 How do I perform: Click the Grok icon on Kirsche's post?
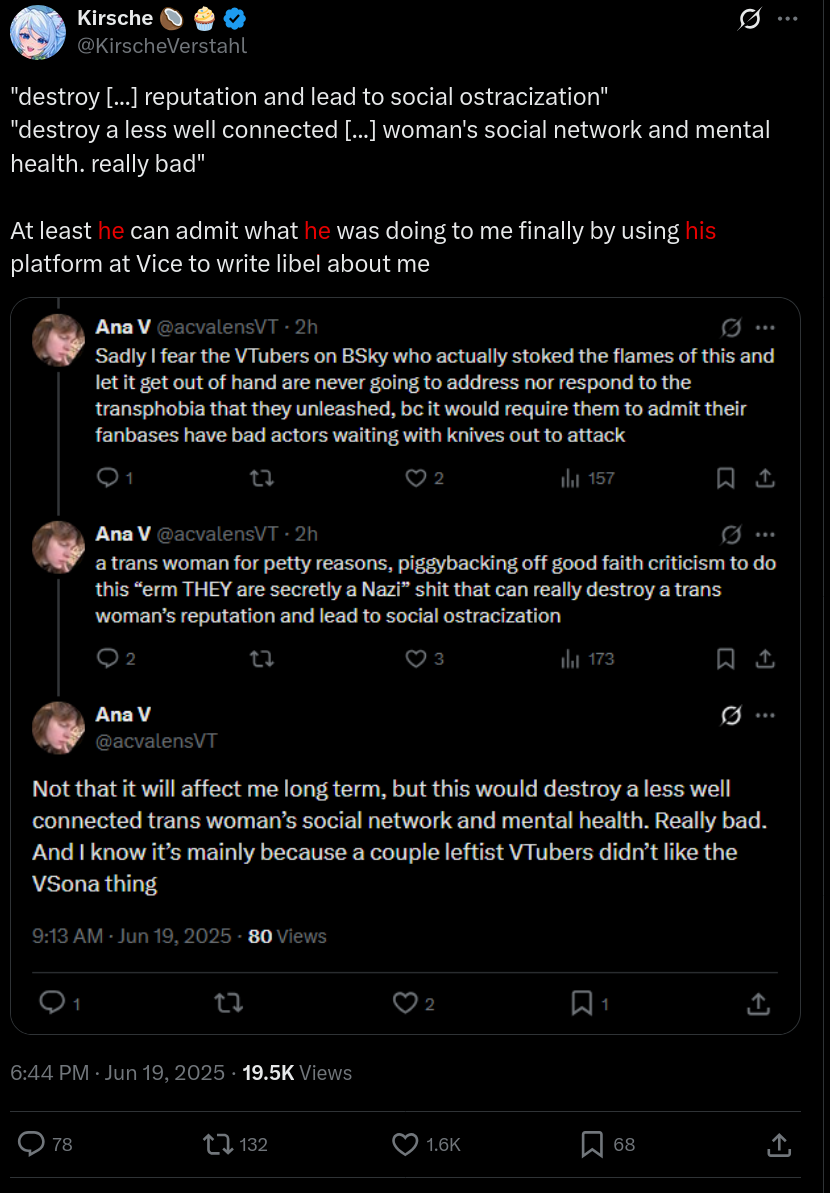(748, 19)
